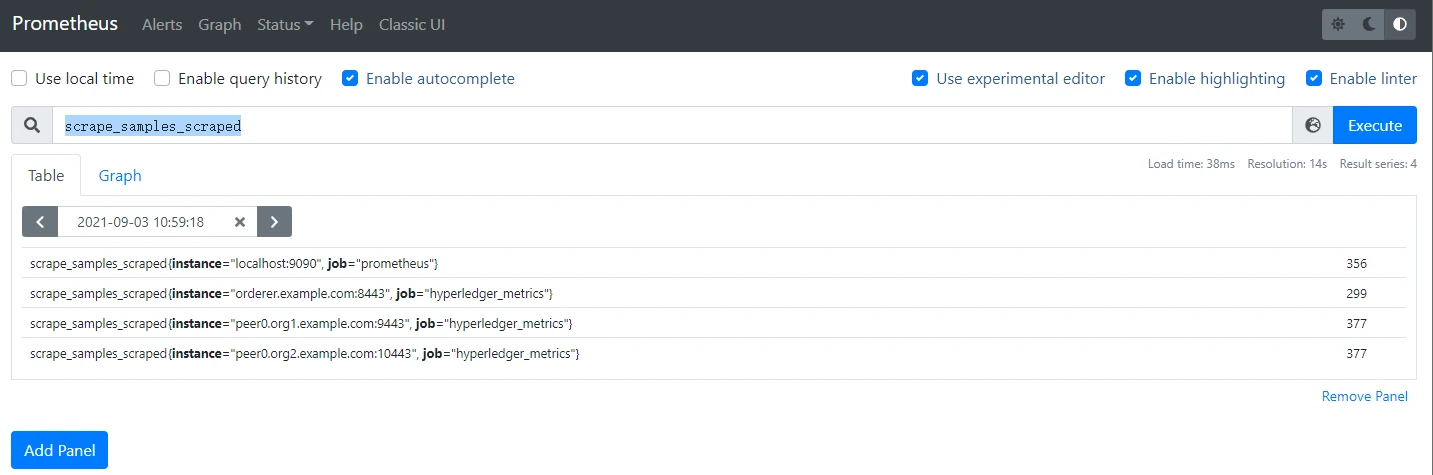1433x475 pixels.
Task: Click the search magnifier icon
Action: coord(32,126)
